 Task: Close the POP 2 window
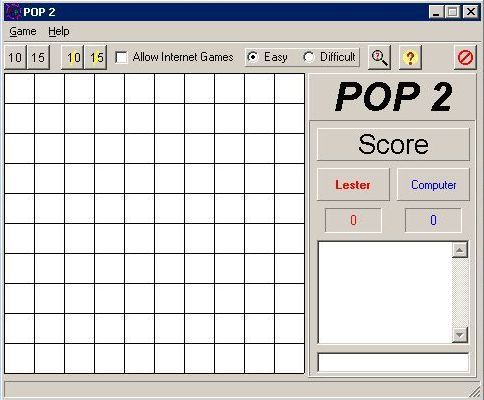click(471, 12)
